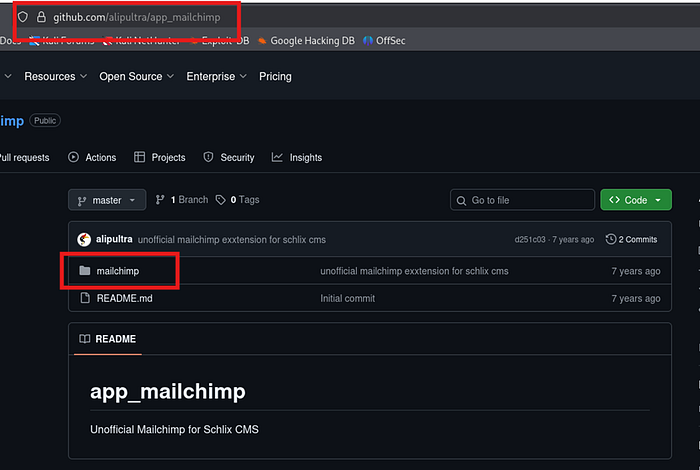The width and height of the screenshot is (700, 470).
Task: Open the mailchimp folder
Action: tap(118, 271)
